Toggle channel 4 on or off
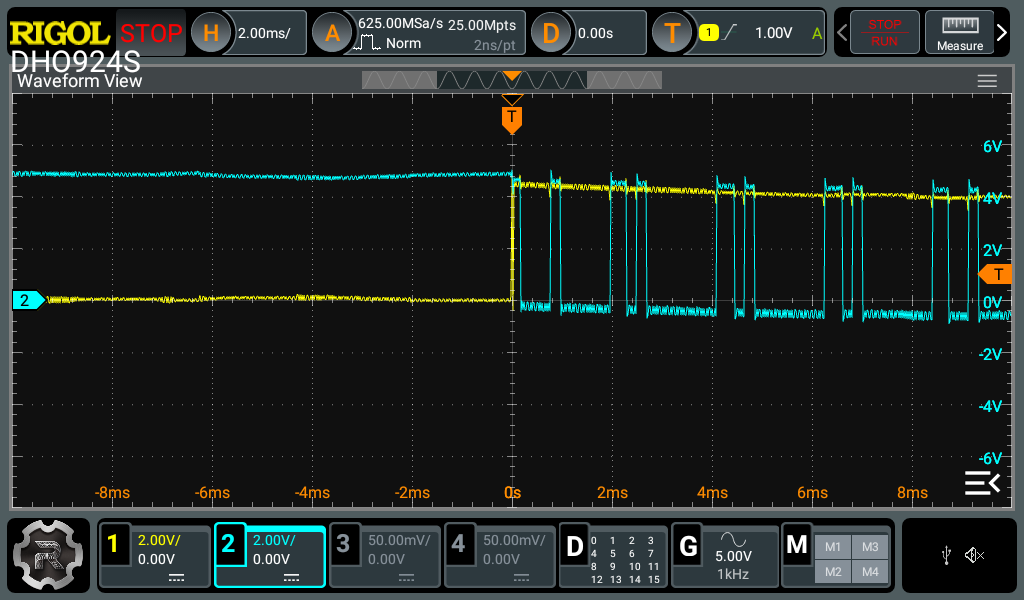 pyautogui.click(x=458, y=545)
